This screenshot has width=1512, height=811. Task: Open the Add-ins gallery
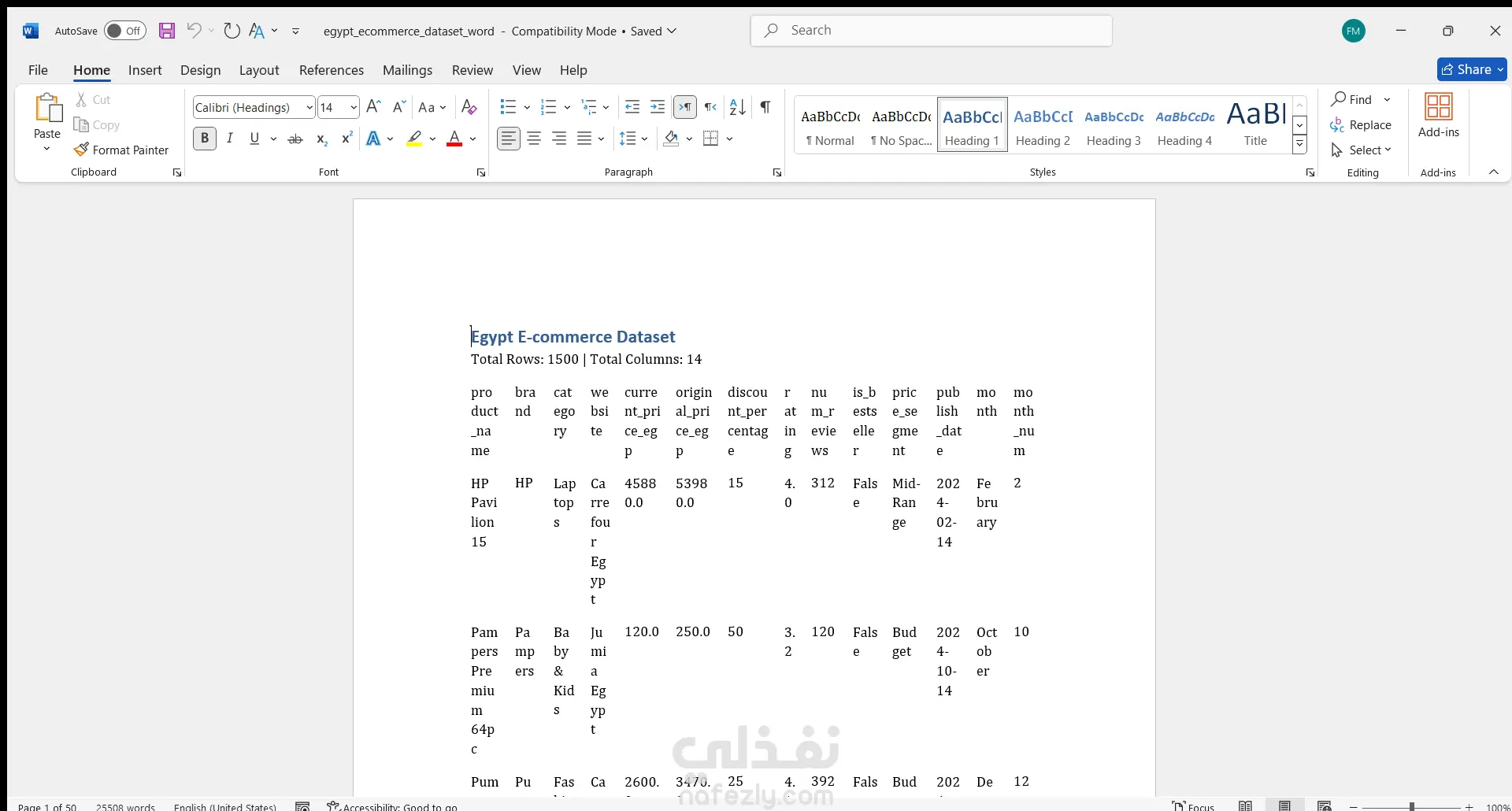click(1439, 116)
